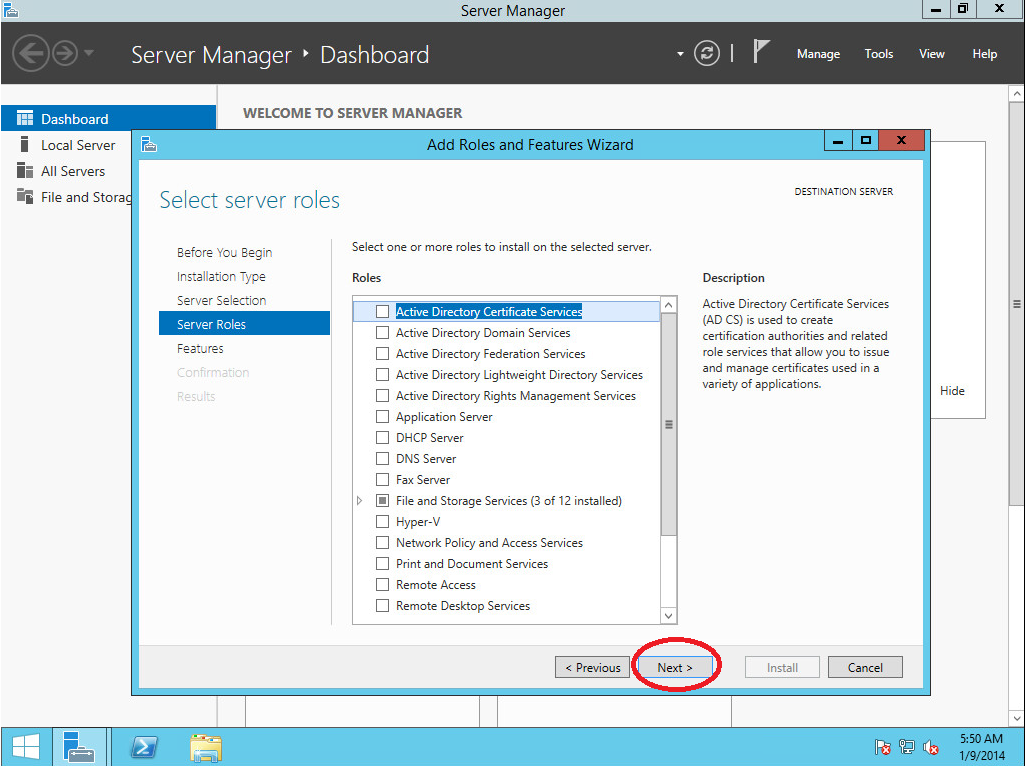Click the forward navigation arrow in Server Manager
Image resolution: width=1025 pixels, height=766 pixels.
pos(65,53)
